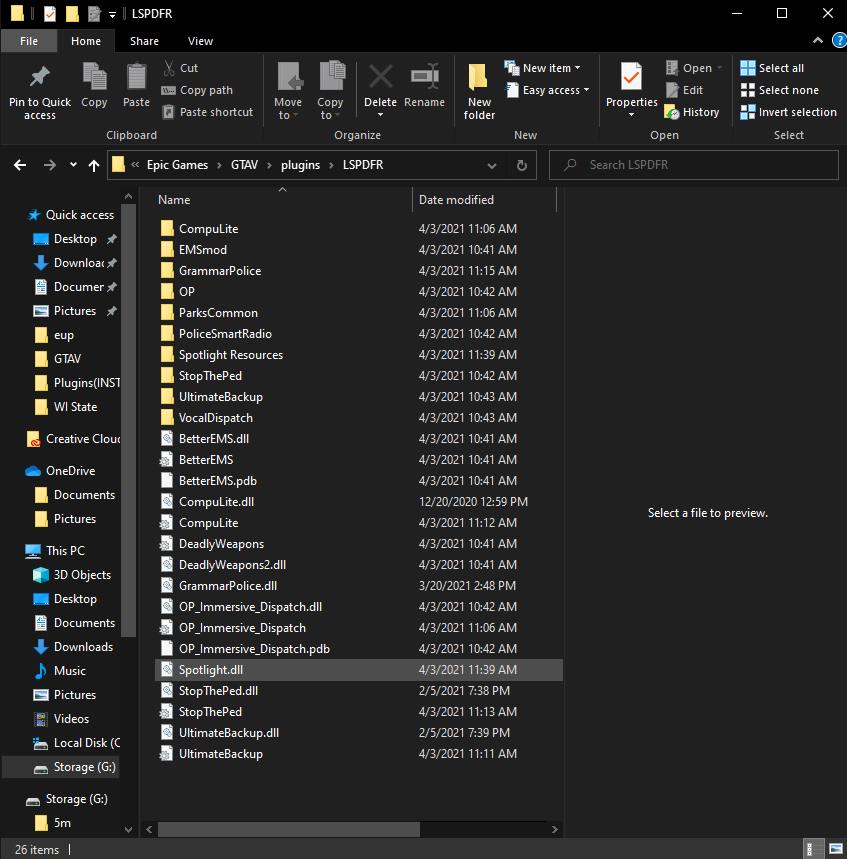This screenshot has height=859, width=847.
Task: Switch to the Share ribbon tab
Action: pyautogui.click(x=144, y=41)
